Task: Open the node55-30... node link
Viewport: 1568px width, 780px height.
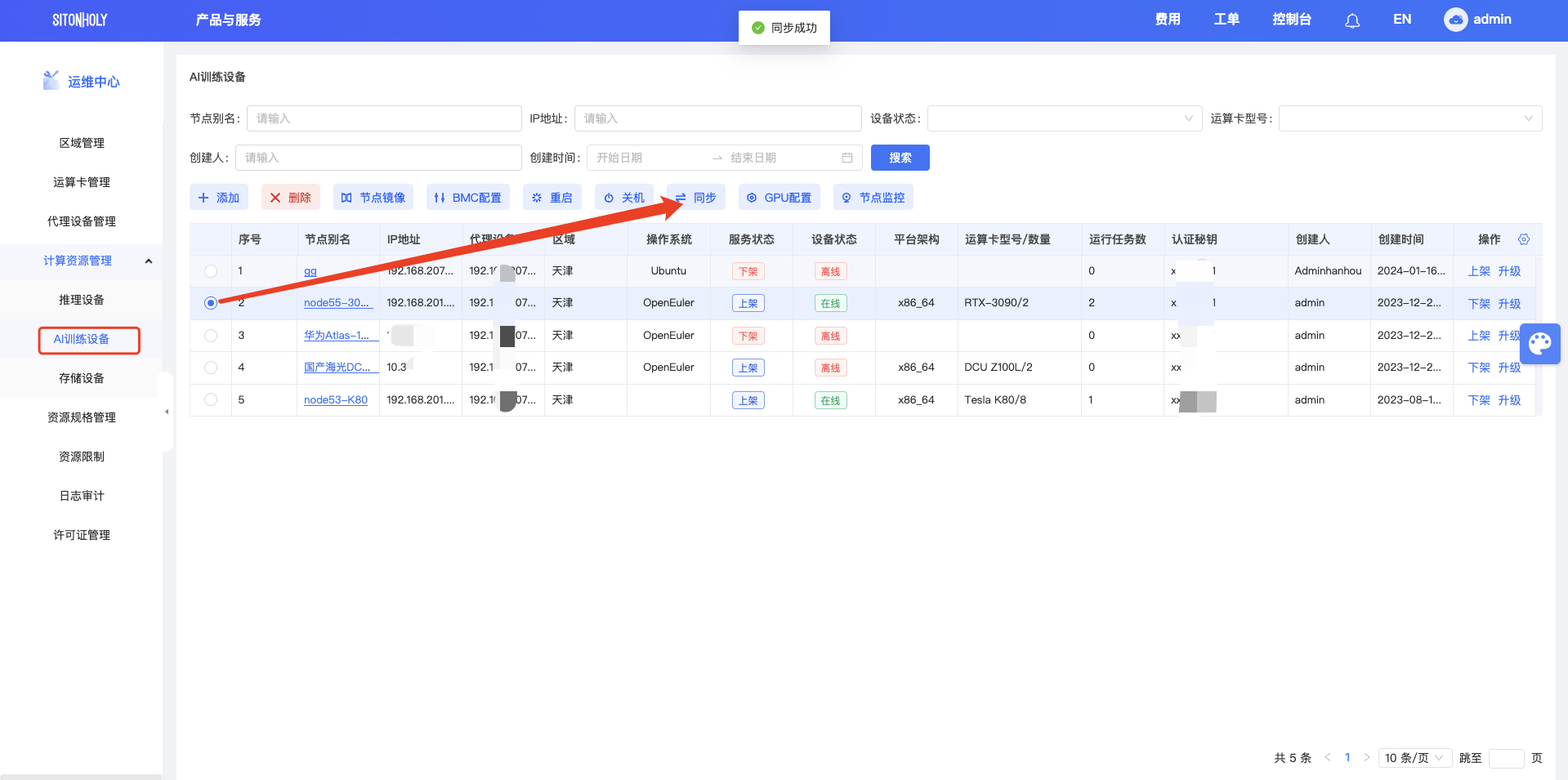Action: click(337, 303)
